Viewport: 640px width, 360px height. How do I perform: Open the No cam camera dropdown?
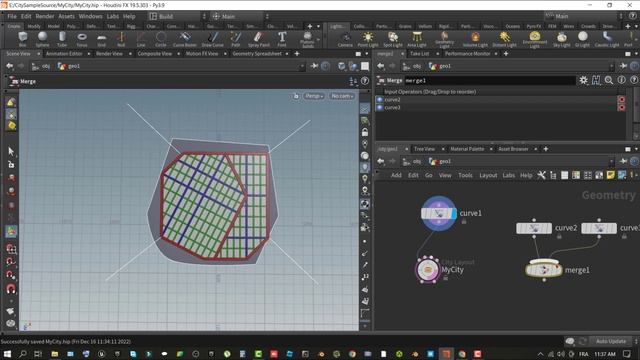pyautogui.click(x=342, y=96)
